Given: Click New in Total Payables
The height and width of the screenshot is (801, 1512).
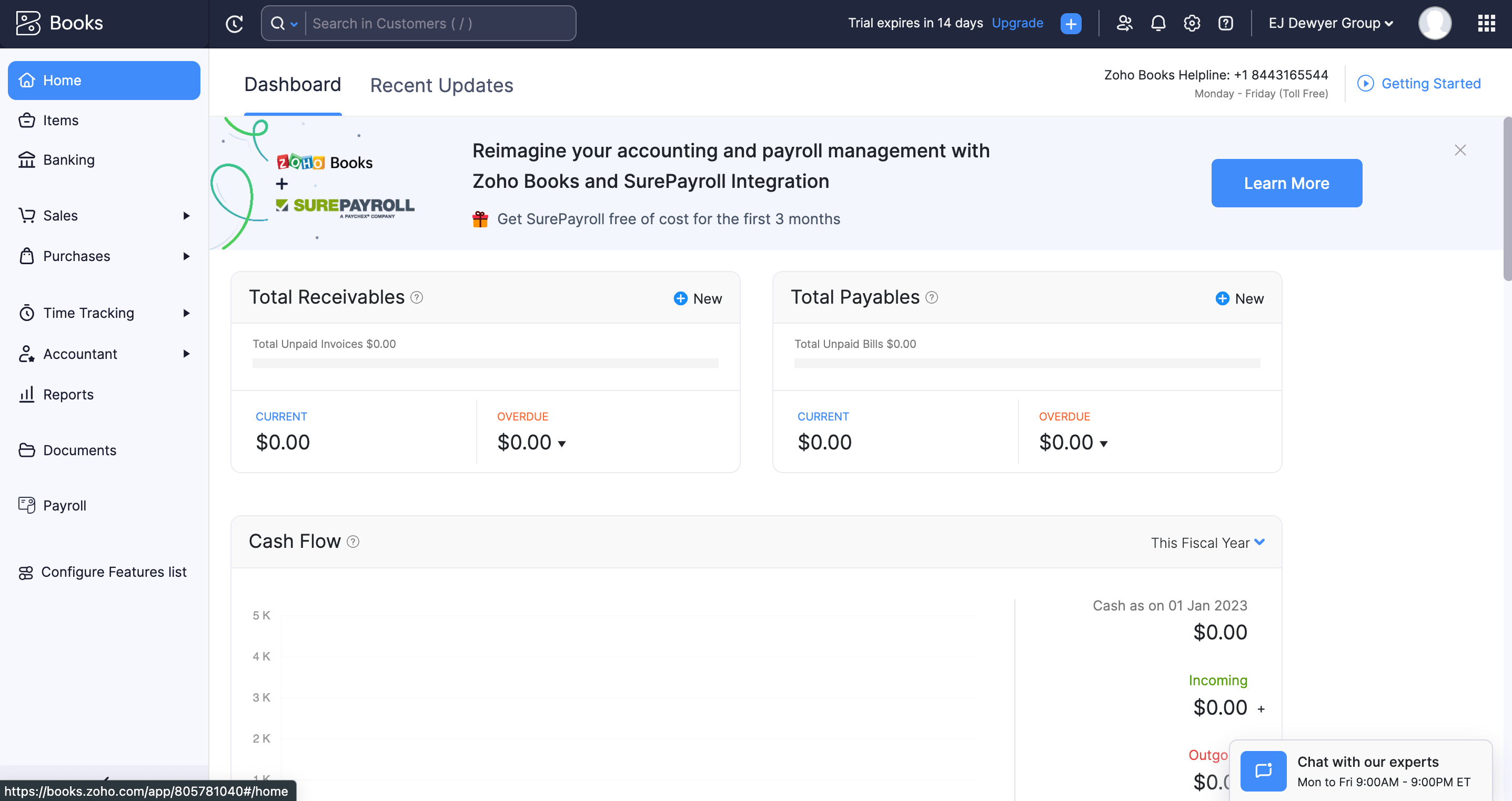Looking at the screenshot, I should click(1239, 298).
